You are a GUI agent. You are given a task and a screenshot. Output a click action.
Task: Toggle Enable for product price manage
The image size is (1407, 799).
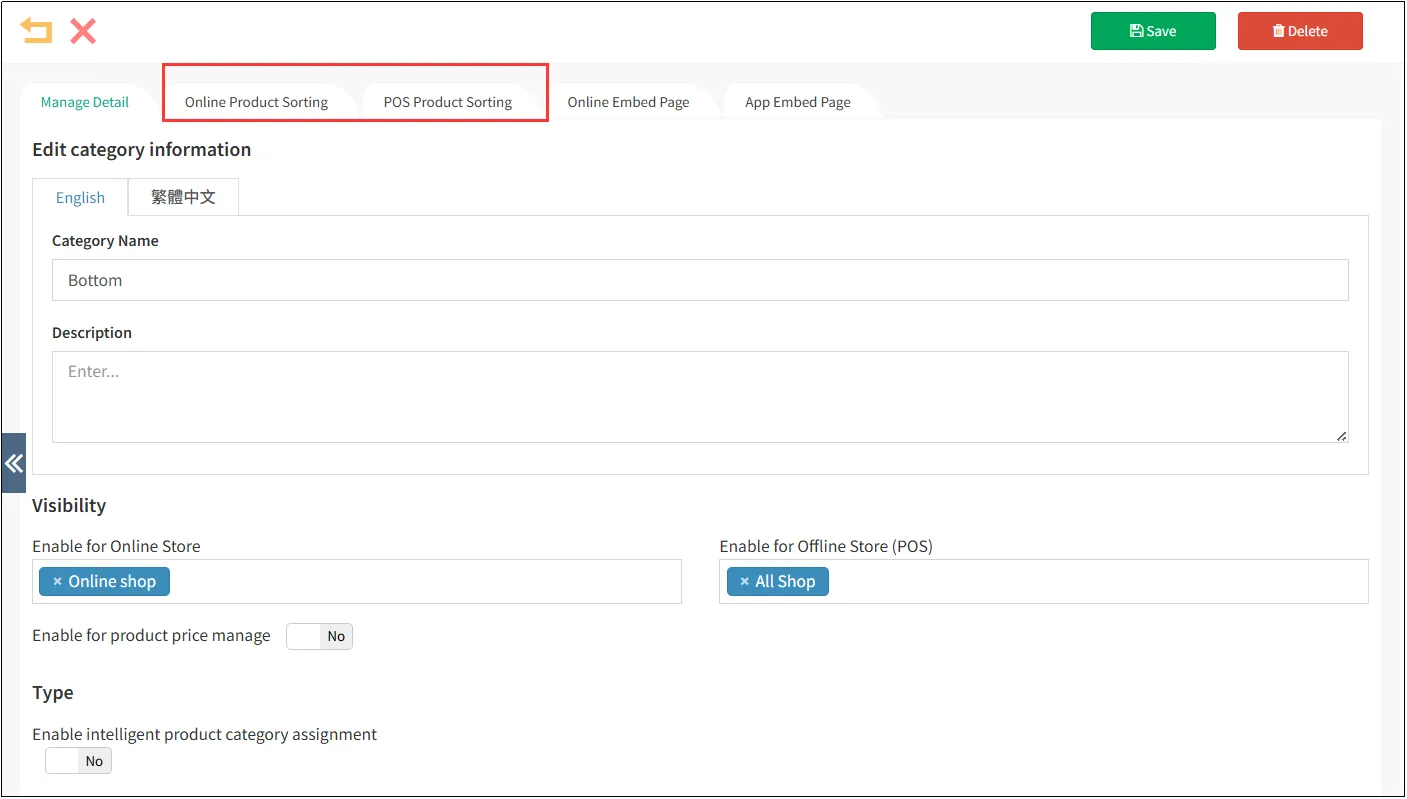coord(319,636)
